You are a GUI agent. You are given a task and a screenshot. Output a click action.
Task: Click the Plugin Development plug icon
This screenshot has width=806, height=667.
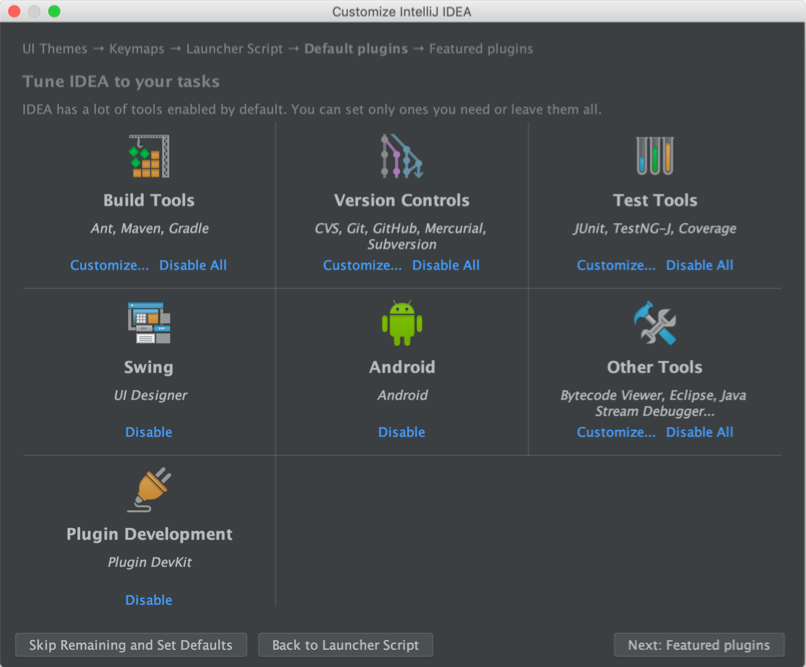coord(149,490)
